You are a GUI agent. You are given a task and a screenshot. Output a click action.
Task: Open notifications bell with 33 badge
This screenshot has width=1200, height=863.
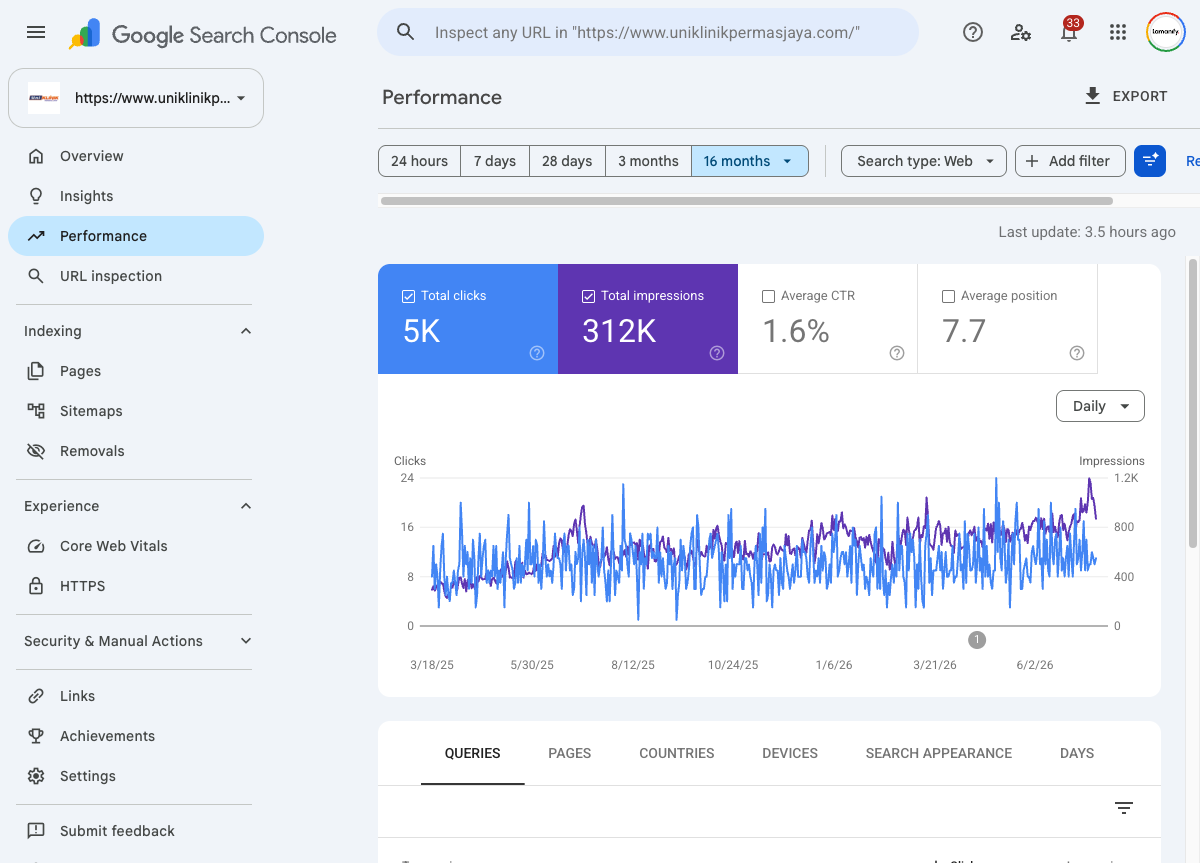(x=1069, y=32)
